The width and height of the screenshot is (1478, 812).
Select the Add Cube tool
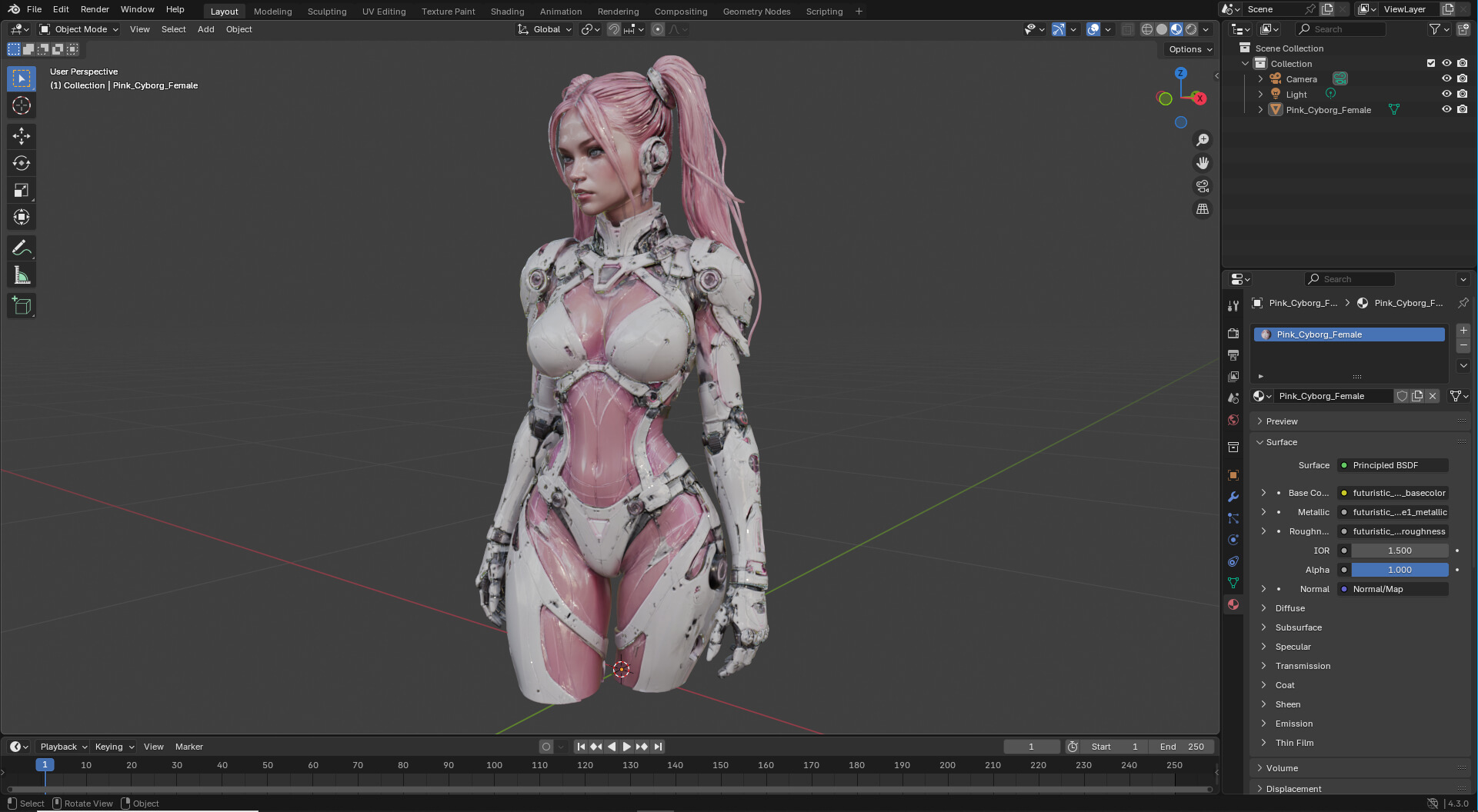[22, 305]
